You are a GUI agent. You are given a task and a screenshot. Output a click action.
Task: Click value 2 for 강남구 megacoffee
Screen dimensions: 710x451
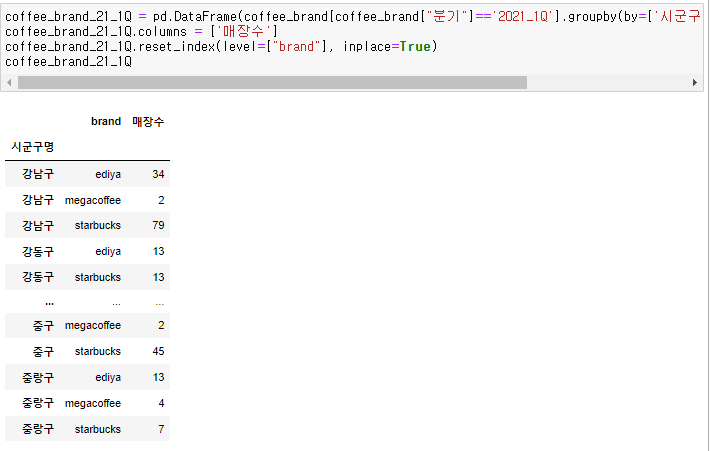click(161, 200)
